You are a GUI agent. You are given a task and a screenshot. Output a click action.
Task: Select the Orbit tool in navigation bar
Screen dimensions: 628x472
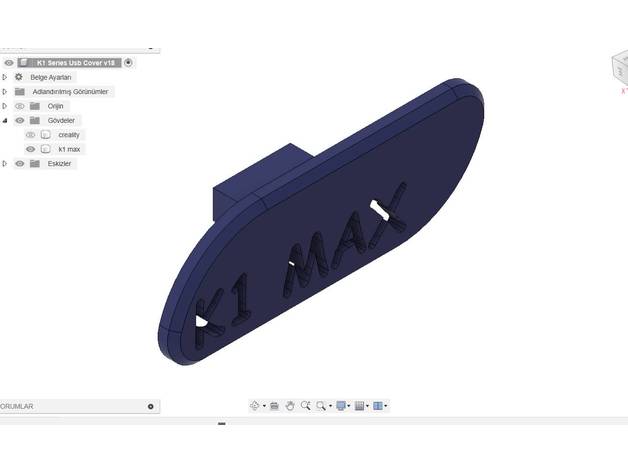[x=254, y=406]
